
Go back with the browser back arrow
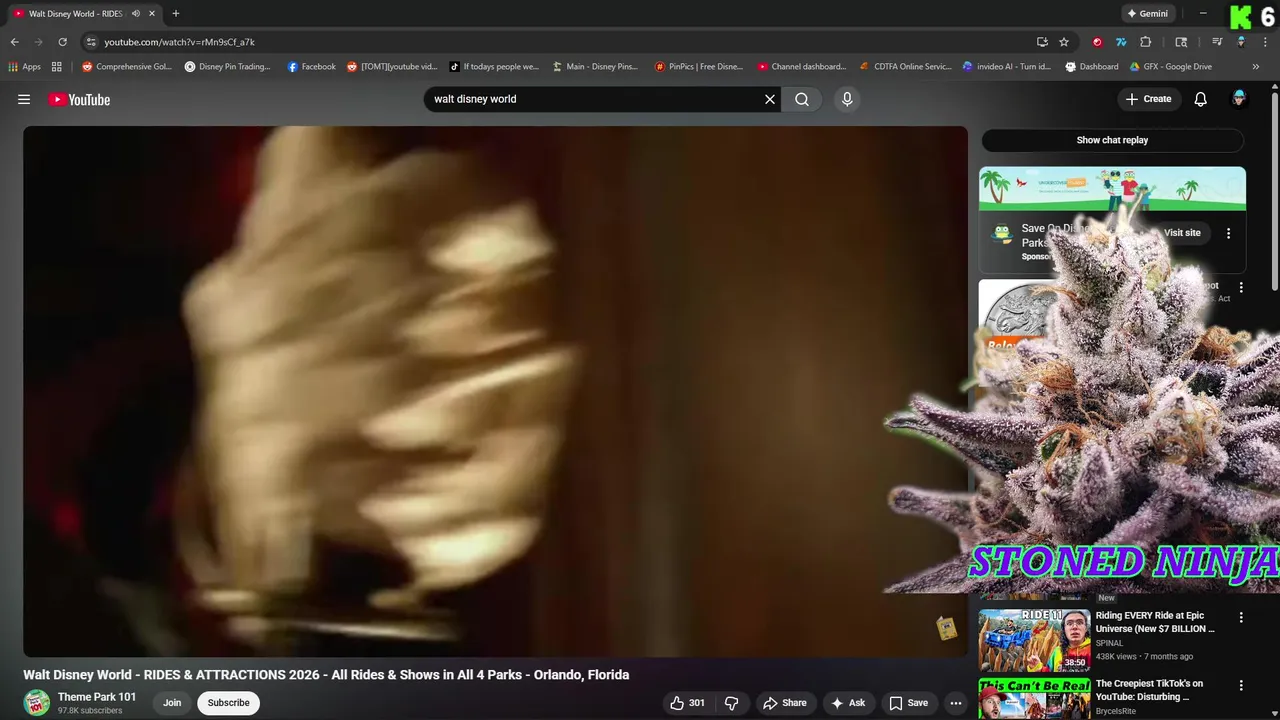[x=14, y=42]
